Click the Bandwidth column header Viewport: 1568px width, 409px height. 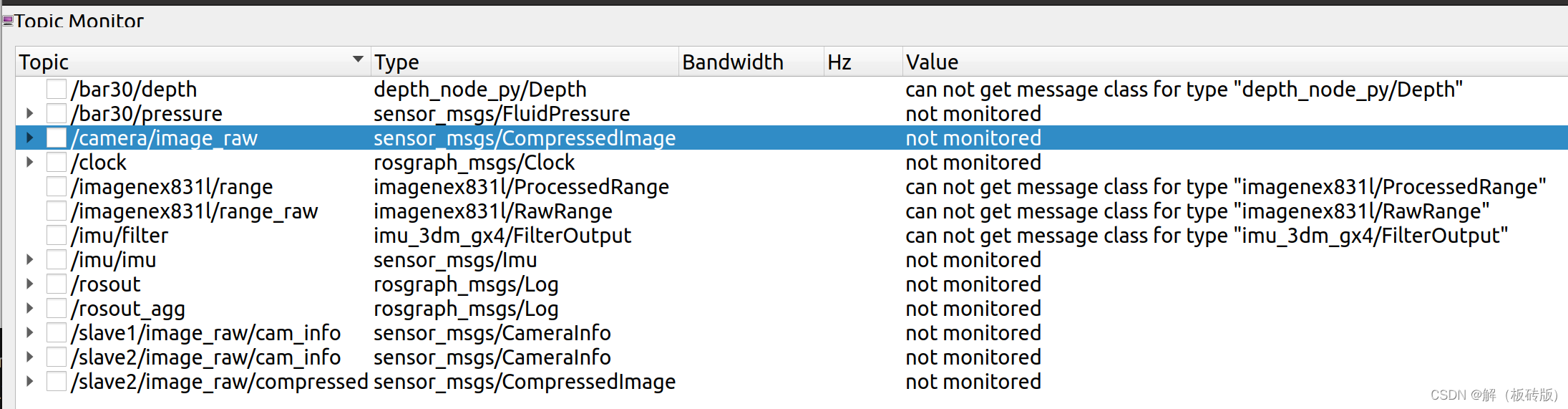(751, 62)
